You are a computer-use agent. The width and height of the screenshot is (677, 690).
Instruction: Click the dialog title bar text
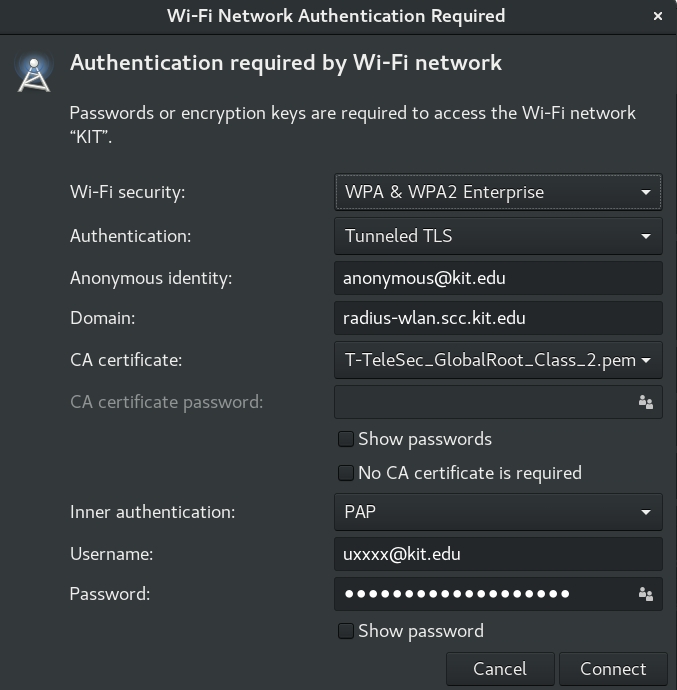pos(335,16)
